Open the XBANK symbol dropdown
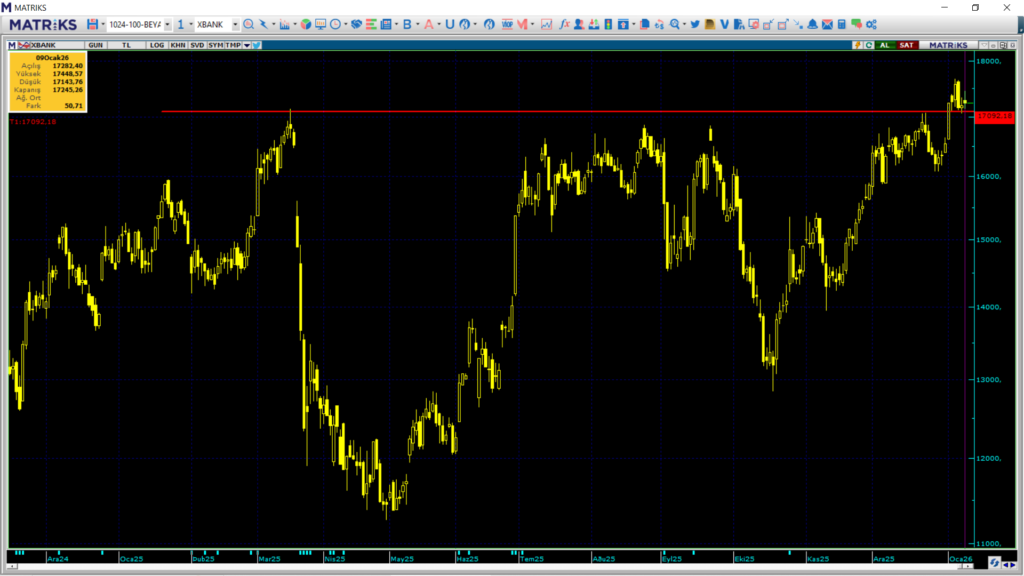Screen dimensions: 1024x576 click(x=235, y=24)
